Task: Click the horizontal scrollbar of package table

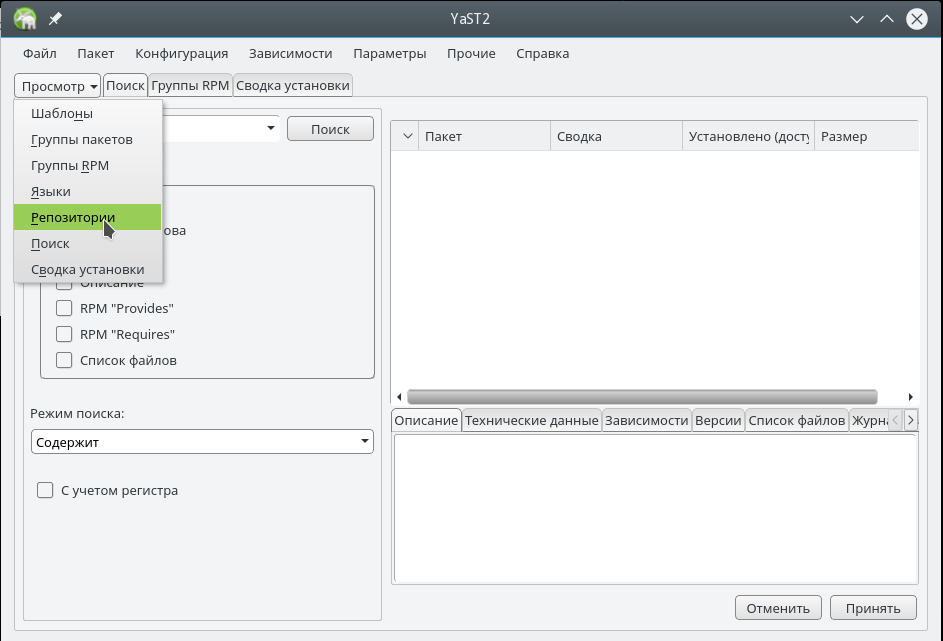Action: point(641,397)
